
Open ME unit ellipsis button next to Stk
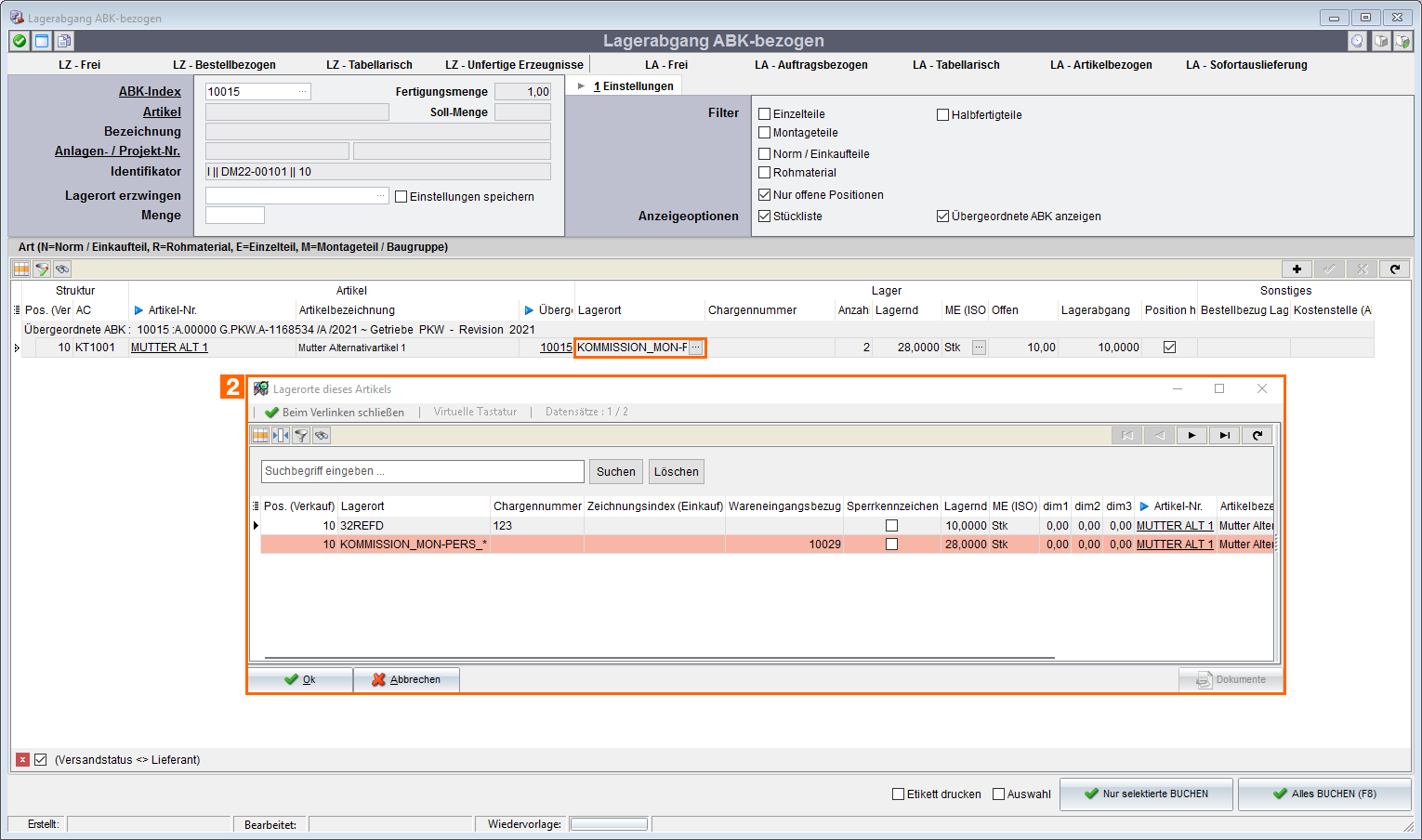[979, 348]
